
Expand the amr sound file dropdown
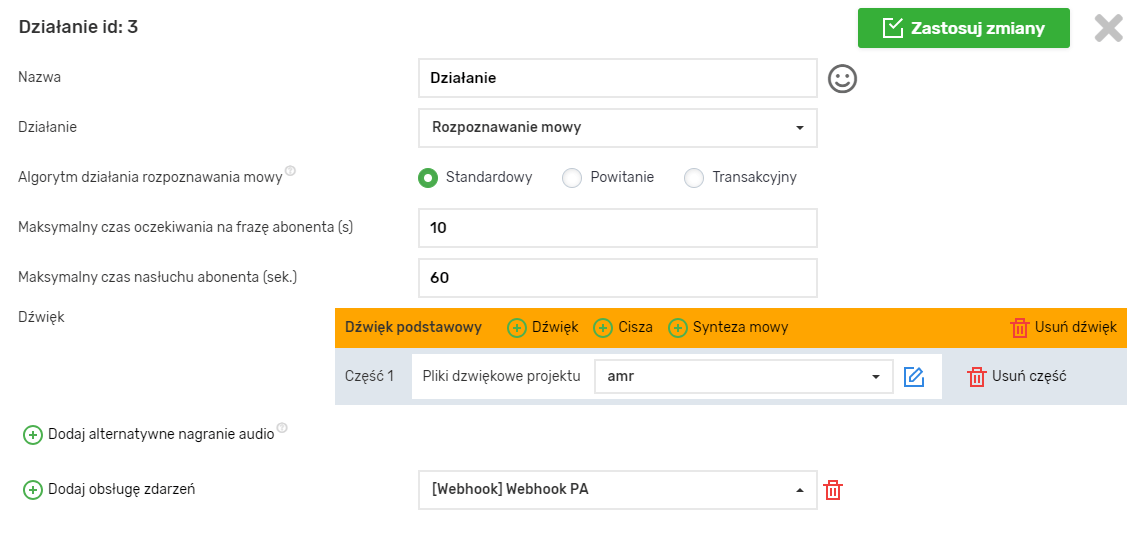[743, 377]
